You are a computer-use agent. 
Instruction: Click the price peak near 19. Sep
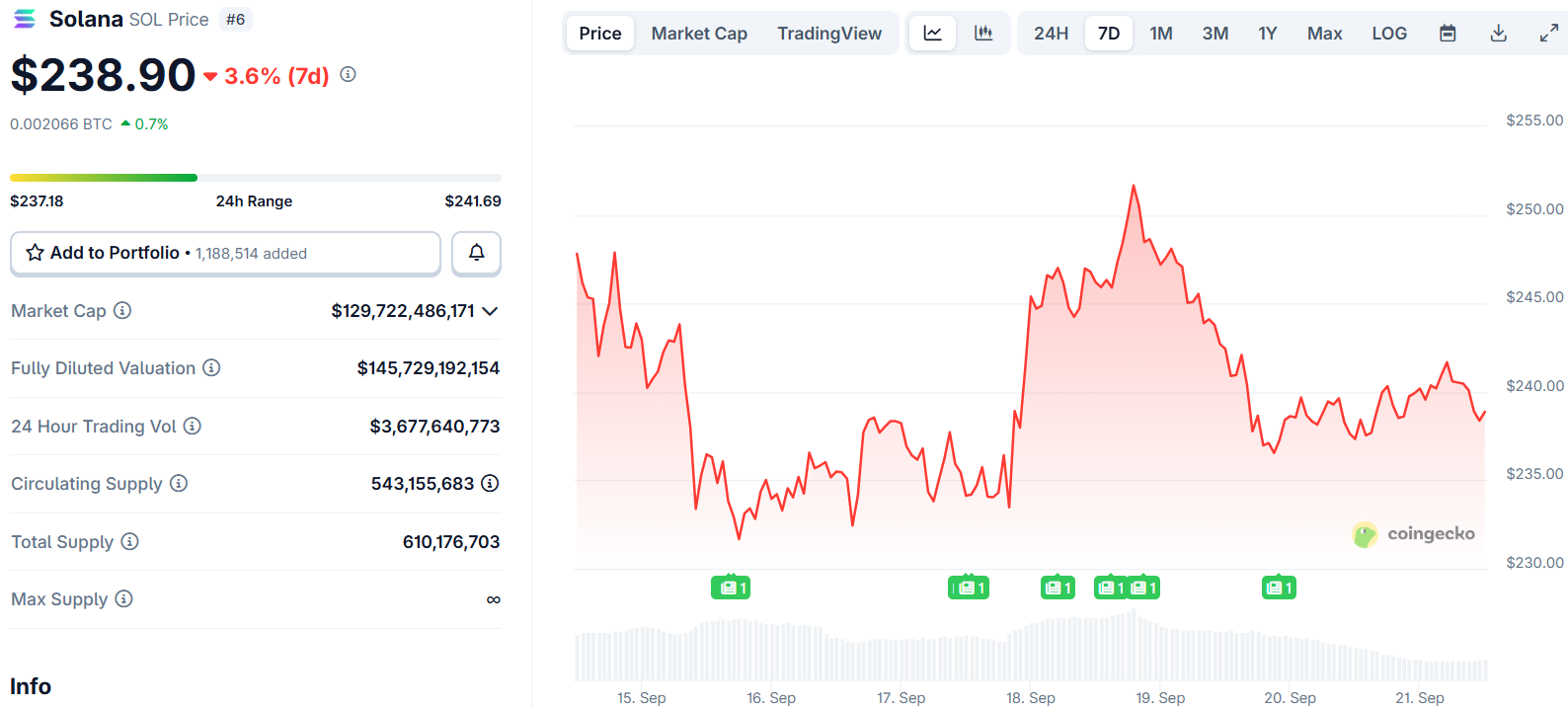pos(1134,187)
